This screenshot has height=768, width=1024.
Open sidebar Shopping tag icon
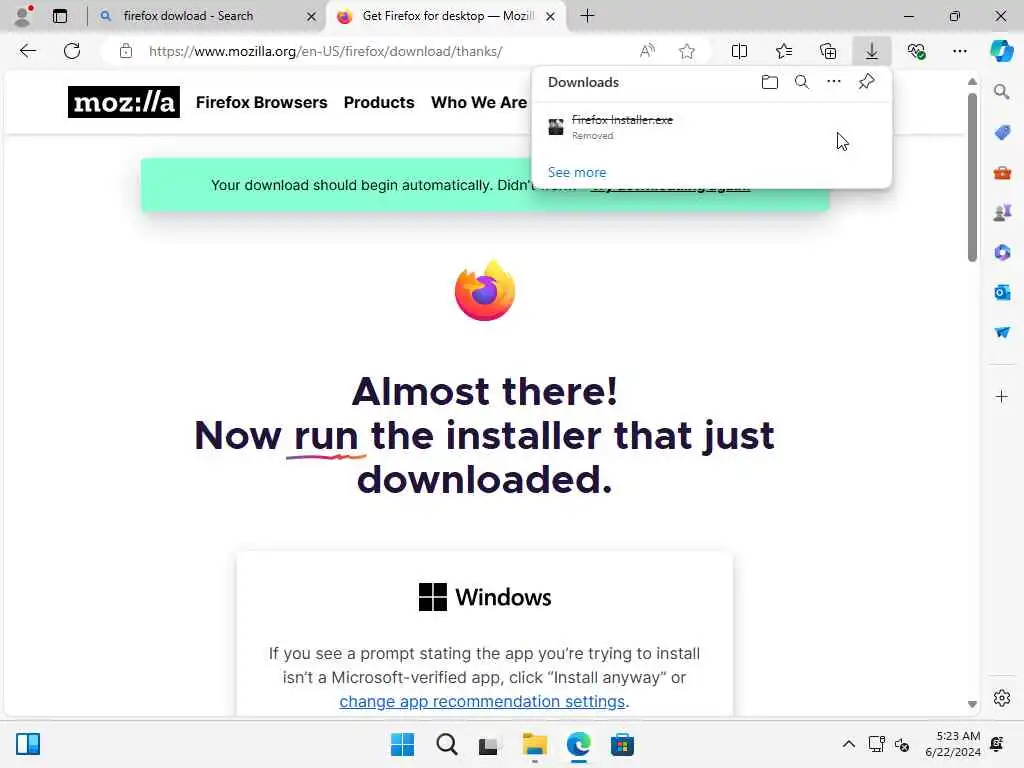(x=1002, y=133)
